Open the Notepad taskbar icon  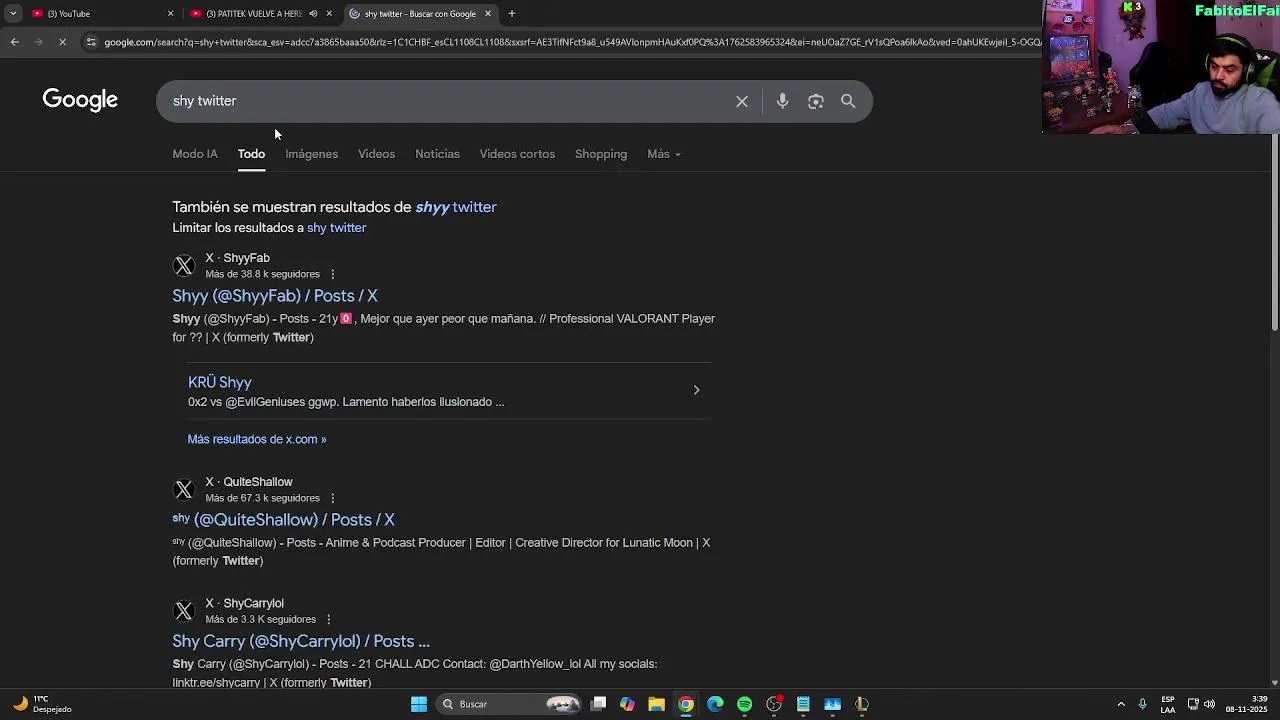coord(803,704)
